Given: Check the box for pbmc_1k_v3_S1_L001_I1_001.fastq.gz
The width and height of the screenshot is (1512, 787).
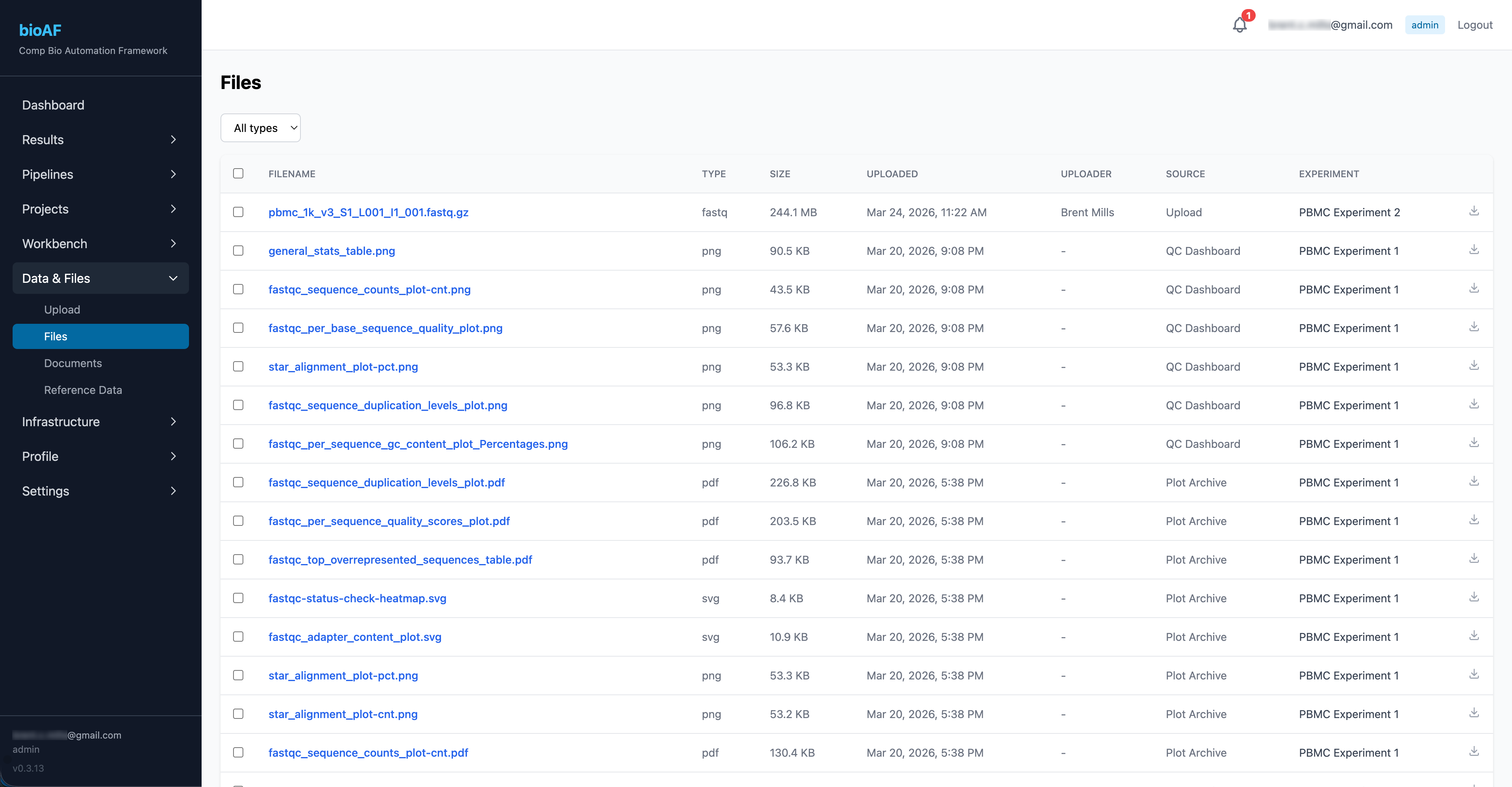Looking at the screenshot, I should coord(238,212).
